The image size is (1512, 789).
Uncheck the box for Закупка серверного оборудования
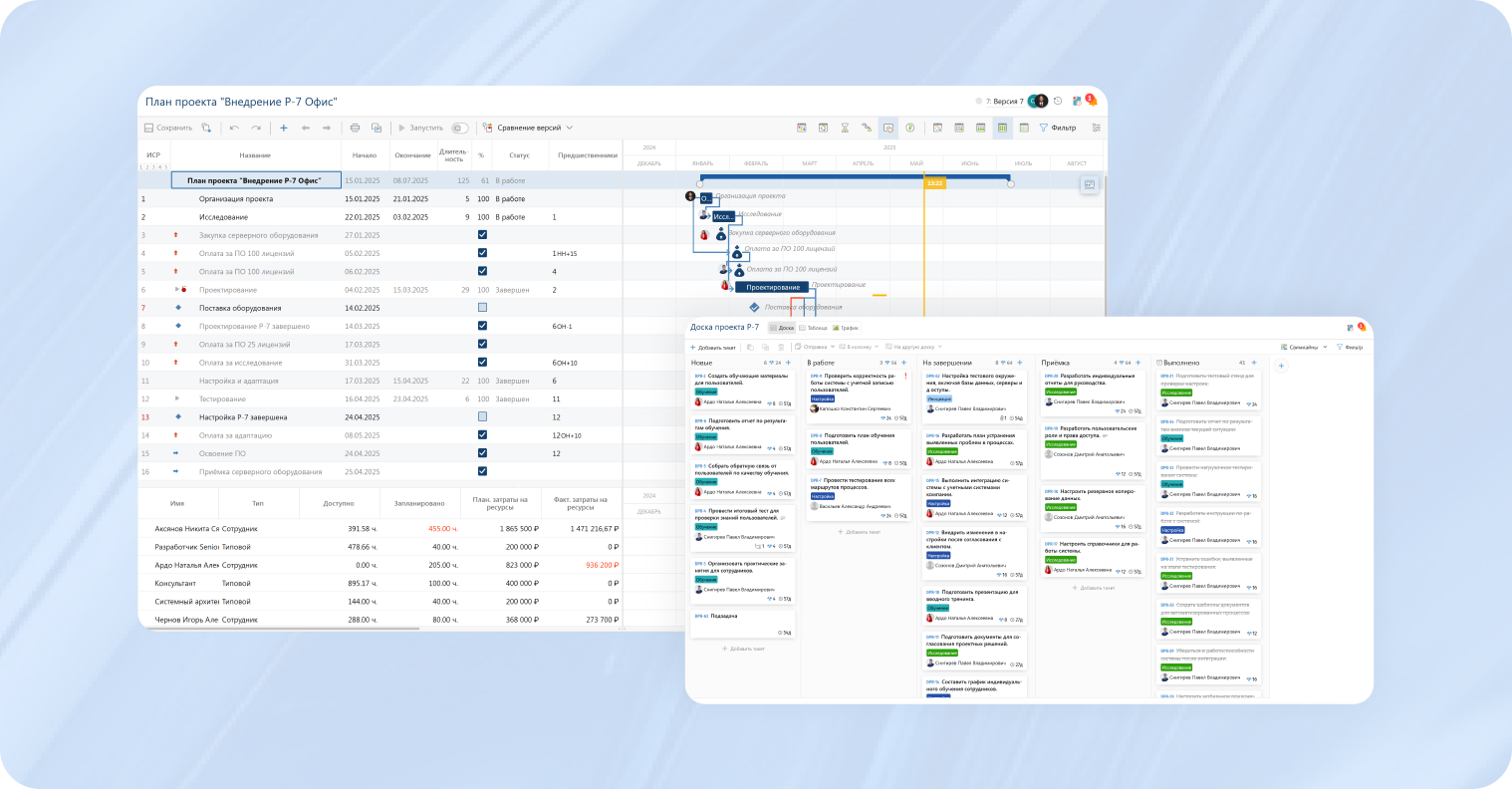coord(483,235)
